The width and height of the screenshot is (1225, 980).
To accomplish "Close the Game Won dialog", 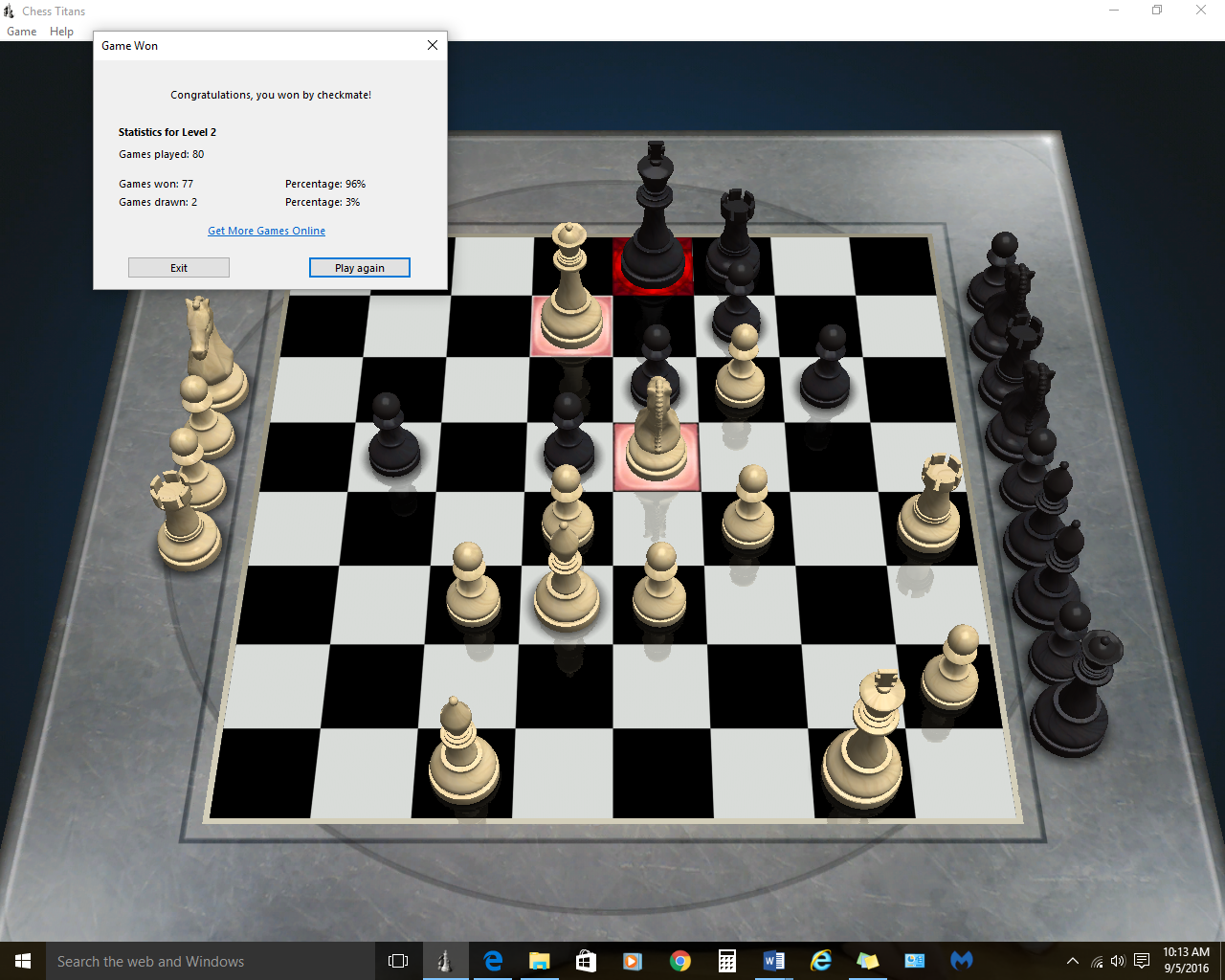I will (x=433, y=45).
